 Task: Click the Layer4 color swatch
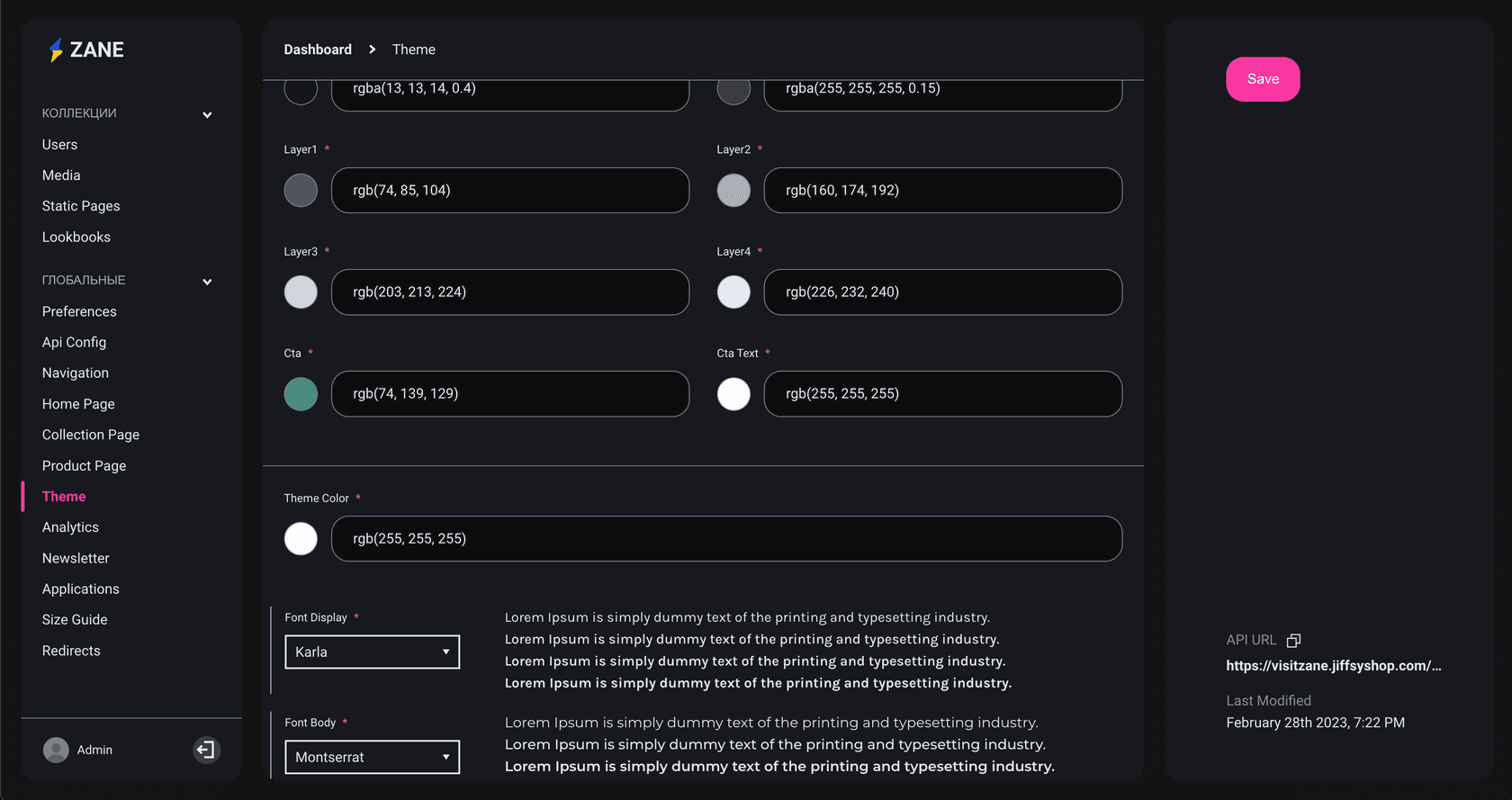tap(733, 292)
